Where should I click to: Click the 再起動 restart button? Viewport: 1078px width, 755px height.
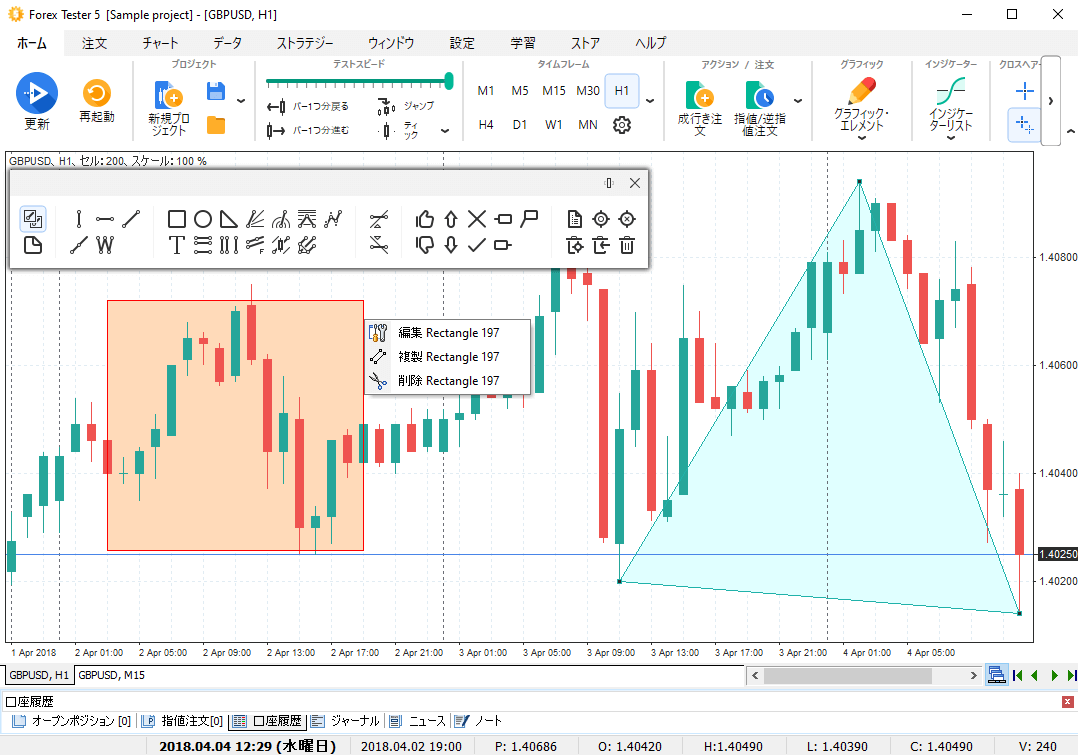pos(97,103)
